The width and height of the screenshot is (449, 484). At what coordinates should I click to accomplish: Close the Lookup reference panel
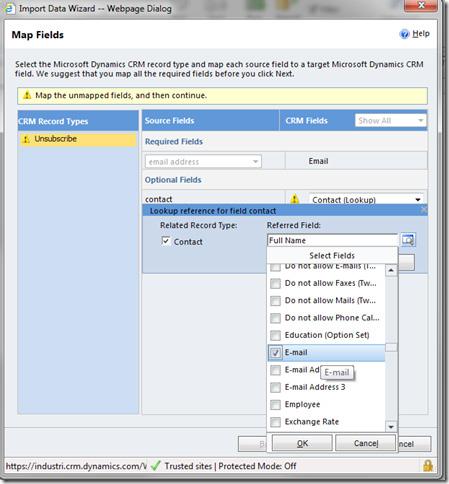point(424,211)
